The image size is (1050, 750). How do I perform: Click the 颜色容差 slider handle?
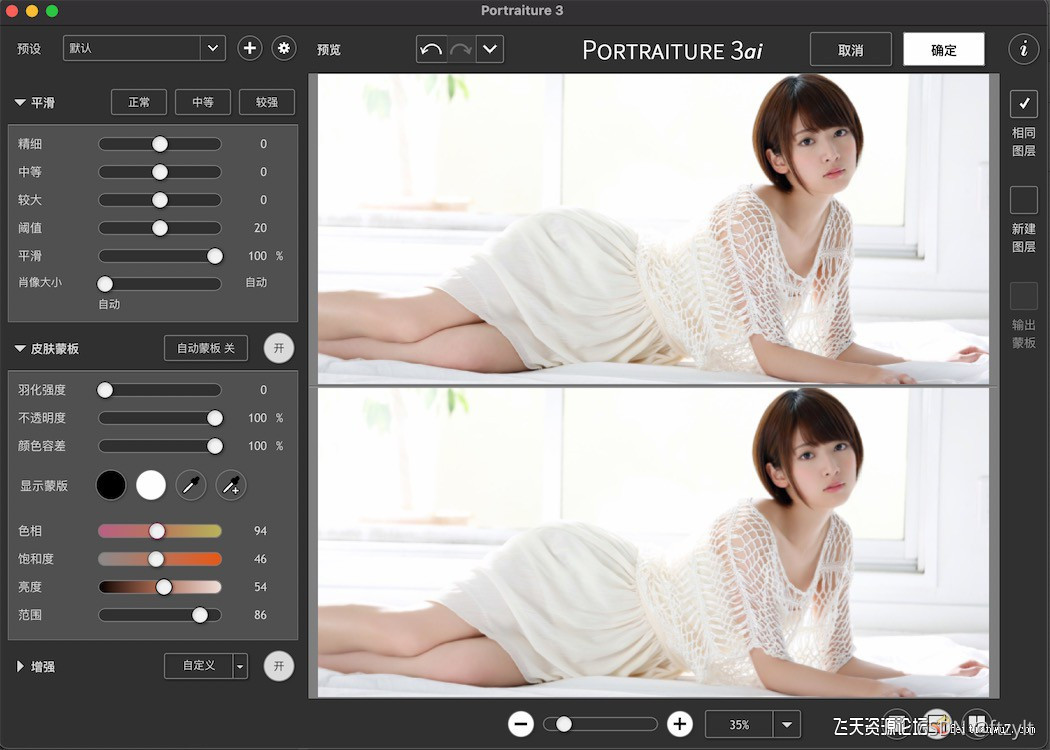pos(215,446)
